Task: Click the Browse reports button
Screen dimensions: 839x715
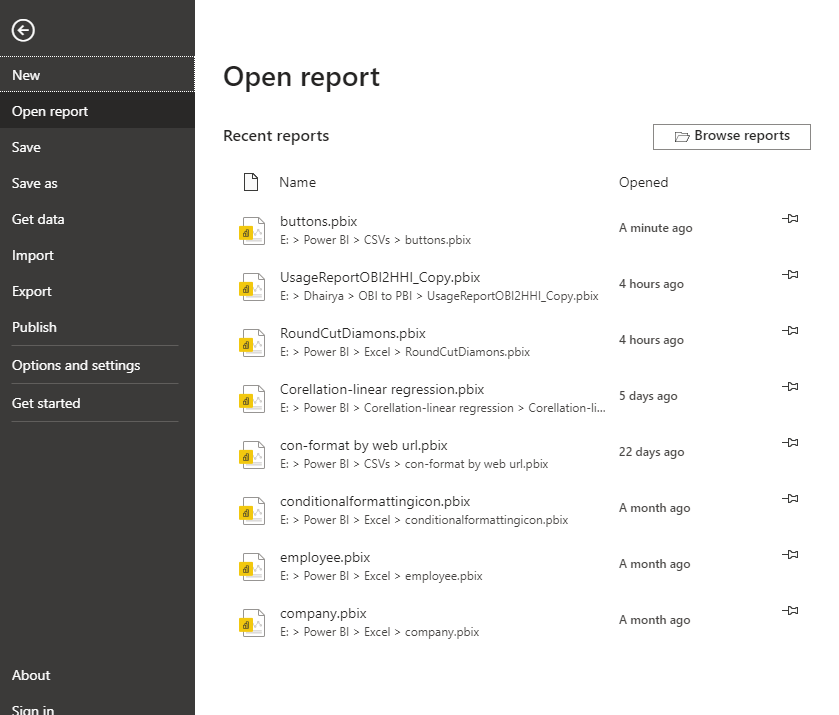Action: (x=731, y=136)
